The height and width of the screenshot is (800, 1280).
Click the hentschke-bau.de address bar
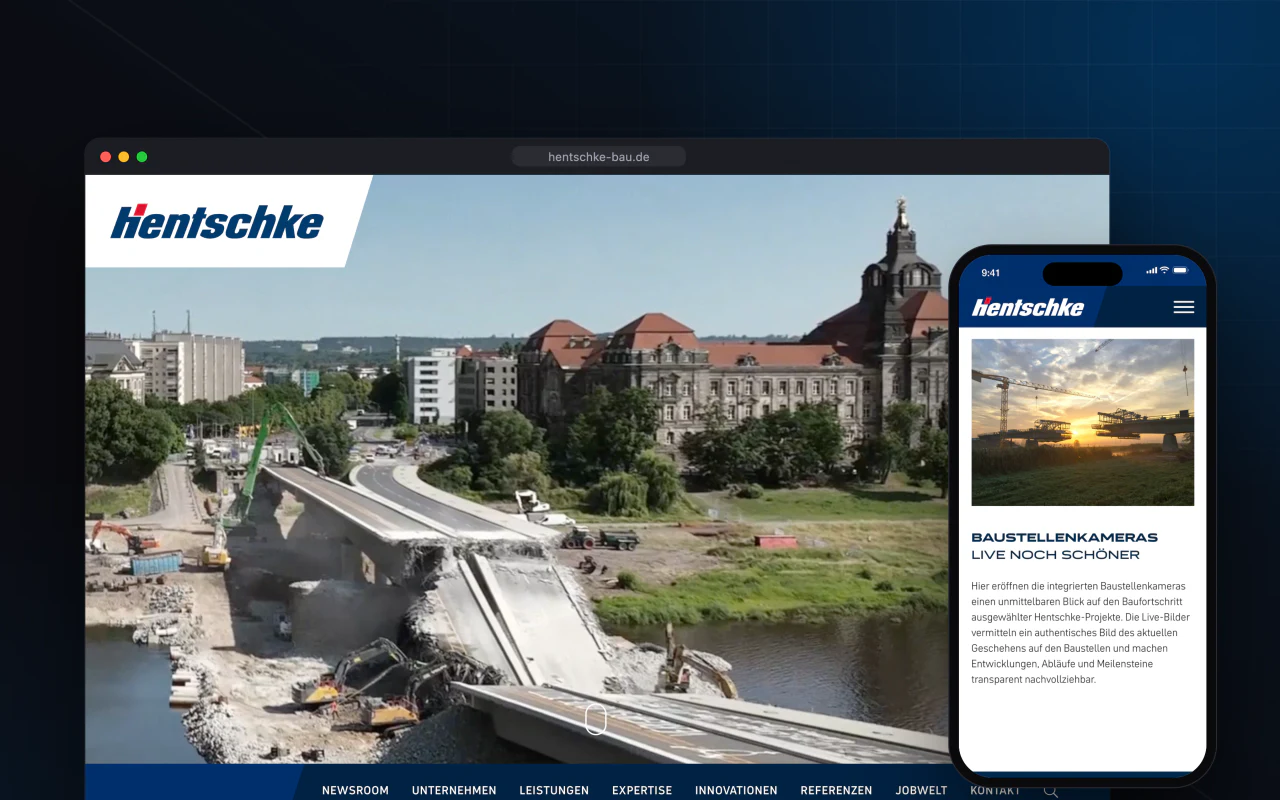click(x=599, y=157)
